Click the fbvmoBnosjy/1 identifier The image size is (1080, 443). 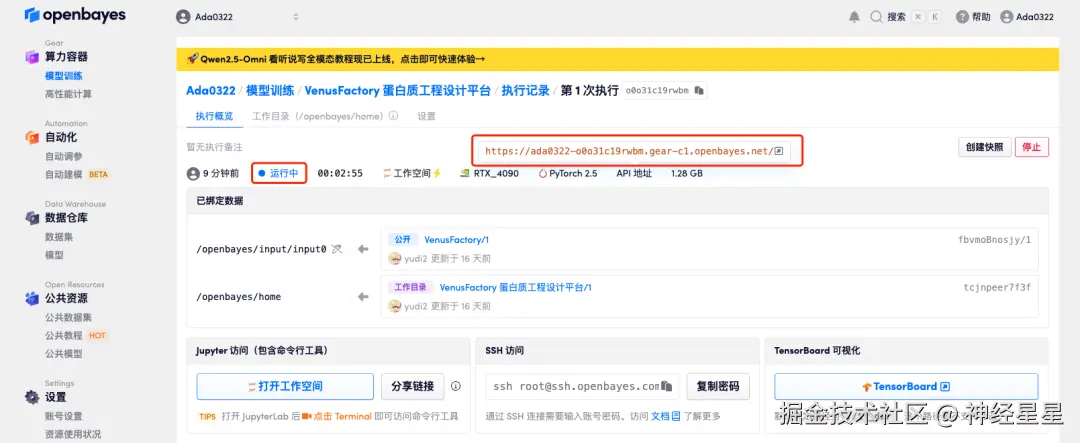tap(995, 240)
